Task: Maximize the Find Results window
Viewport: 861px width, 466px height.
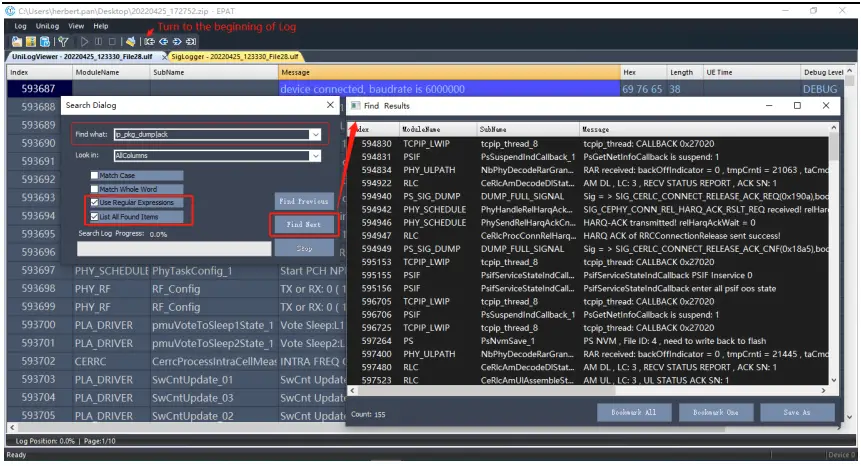Action: (797, 105)
